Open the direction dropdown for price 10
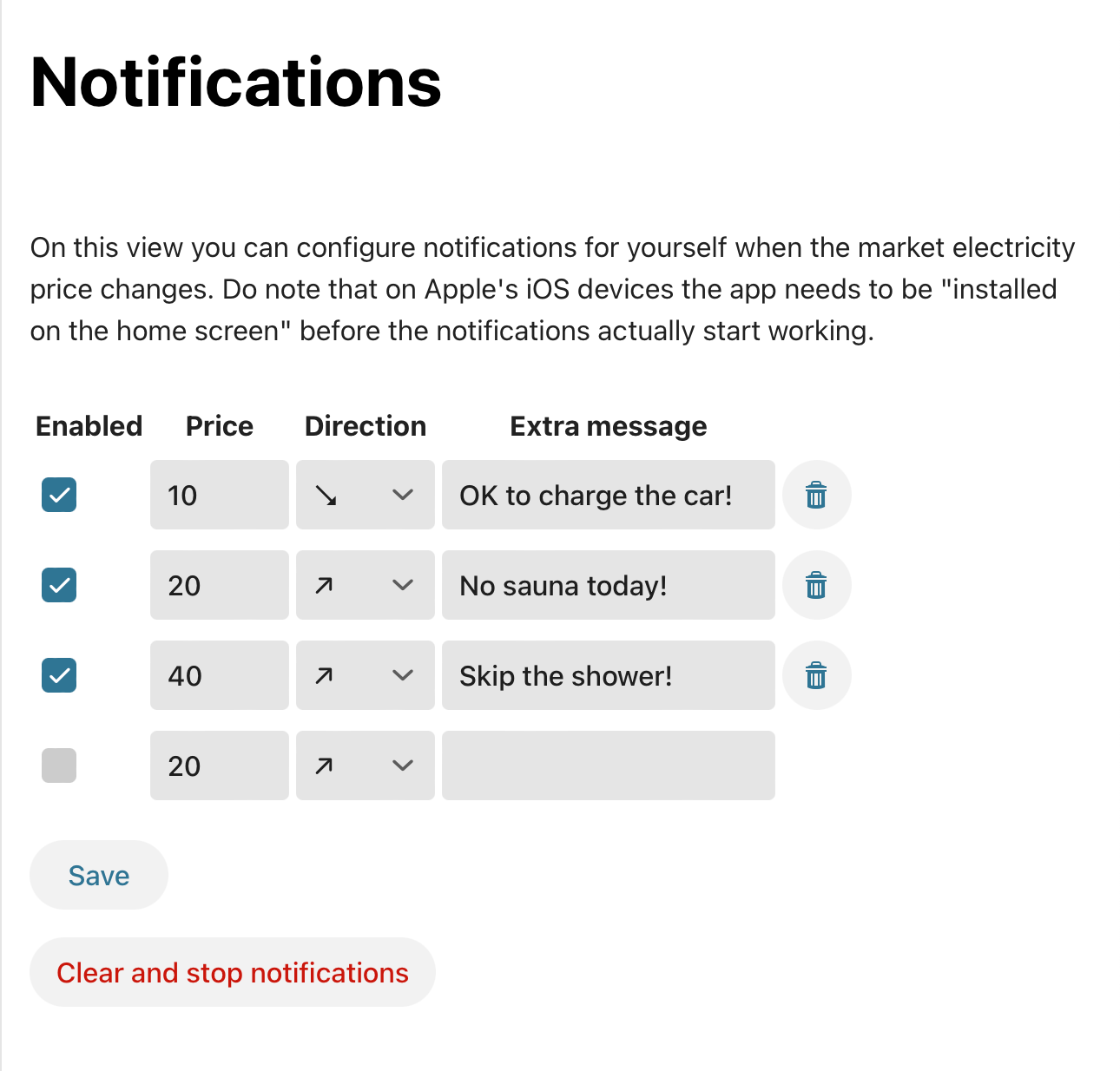Screen dimensions: 1120x1071 click(402, 495)
